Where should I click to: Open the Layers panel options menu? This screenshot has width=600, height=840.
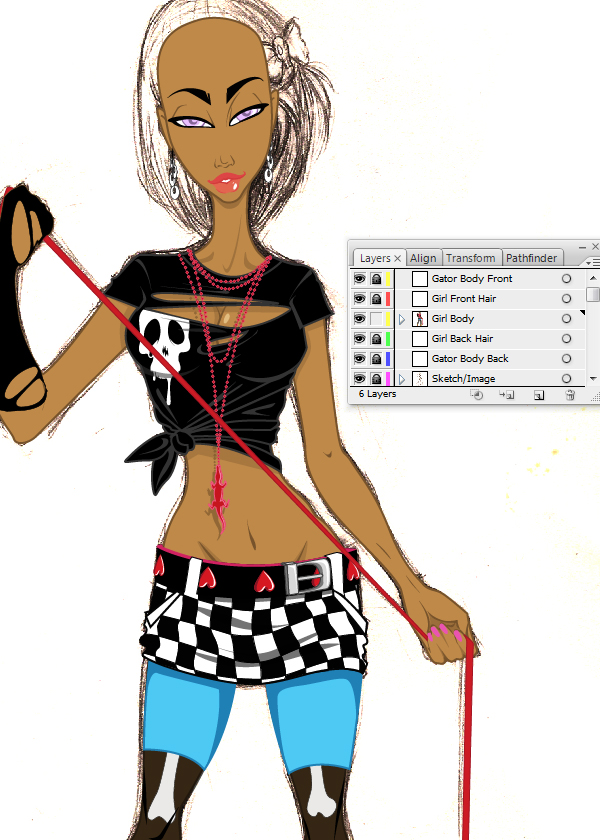coord(594,262)
